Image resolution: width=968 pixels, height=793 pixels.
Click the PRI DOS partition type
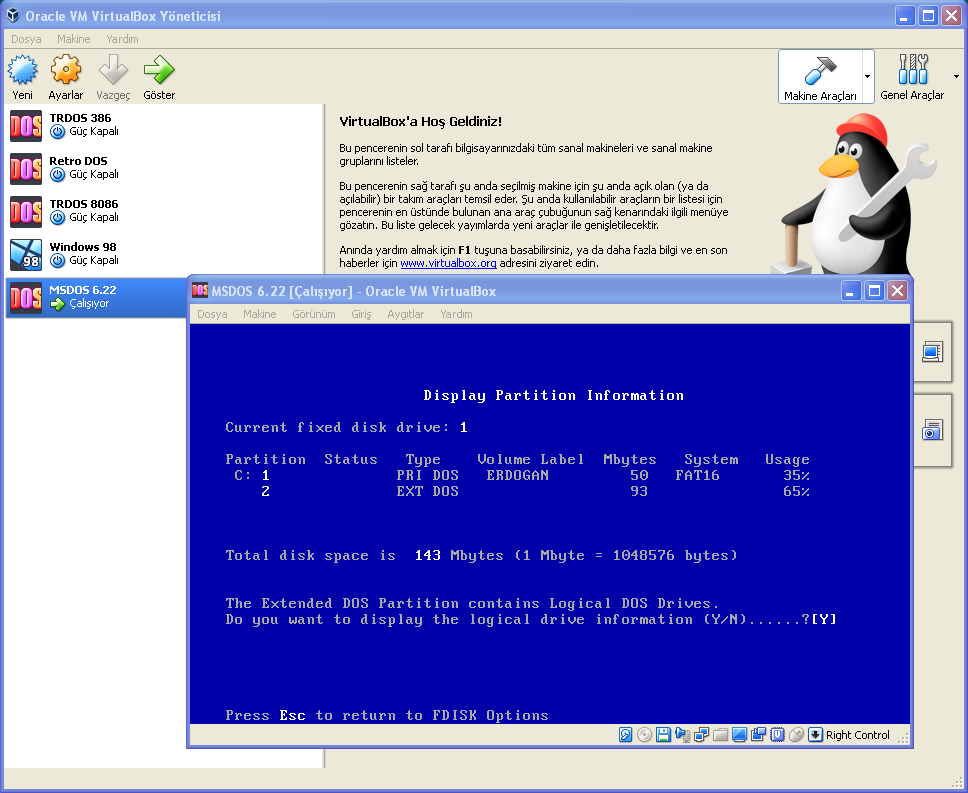click(427, 475)
